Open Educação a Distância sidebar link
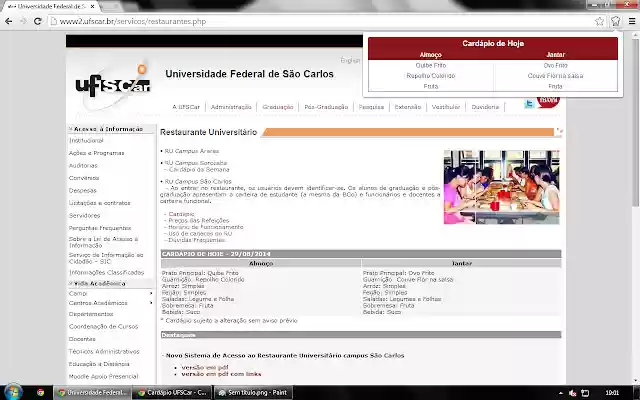The height and width of the screenshot is (400, 640). [x=99, y=364]
